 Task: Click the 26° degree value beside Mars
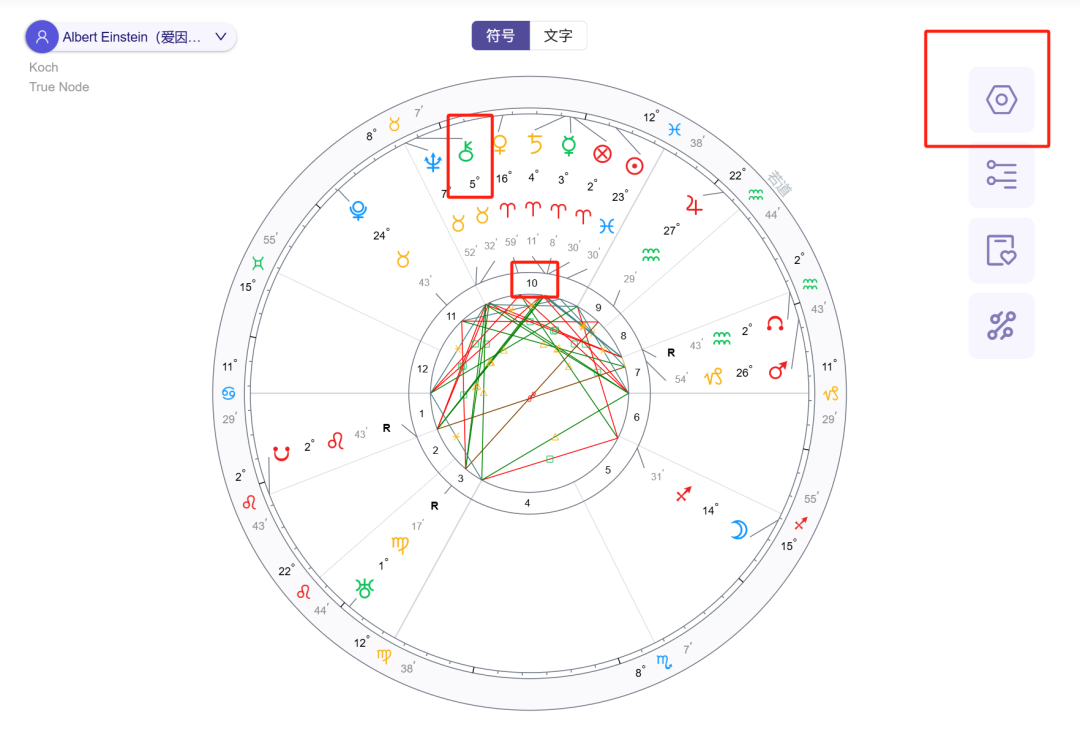point(744,373)
